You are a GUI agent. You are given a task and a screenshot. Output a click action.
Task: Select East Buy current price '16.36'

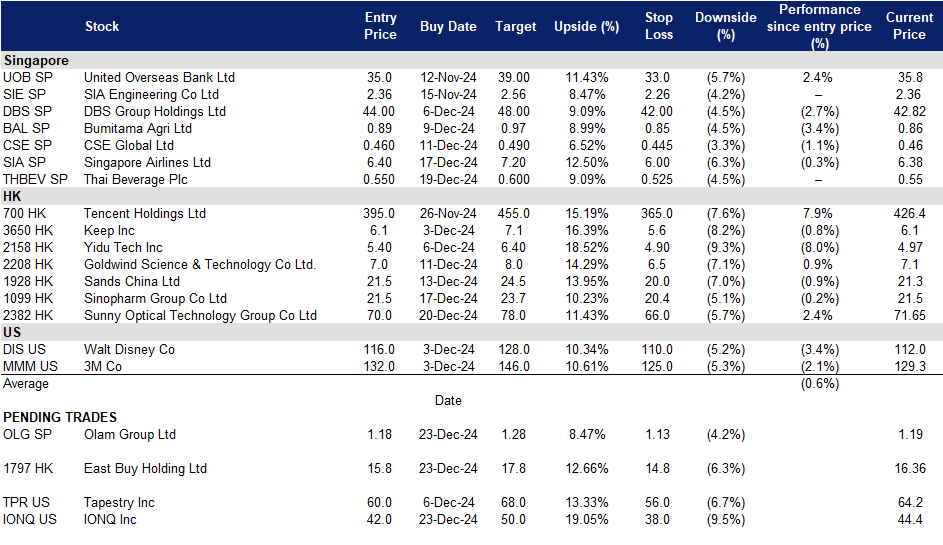point(910,468)
